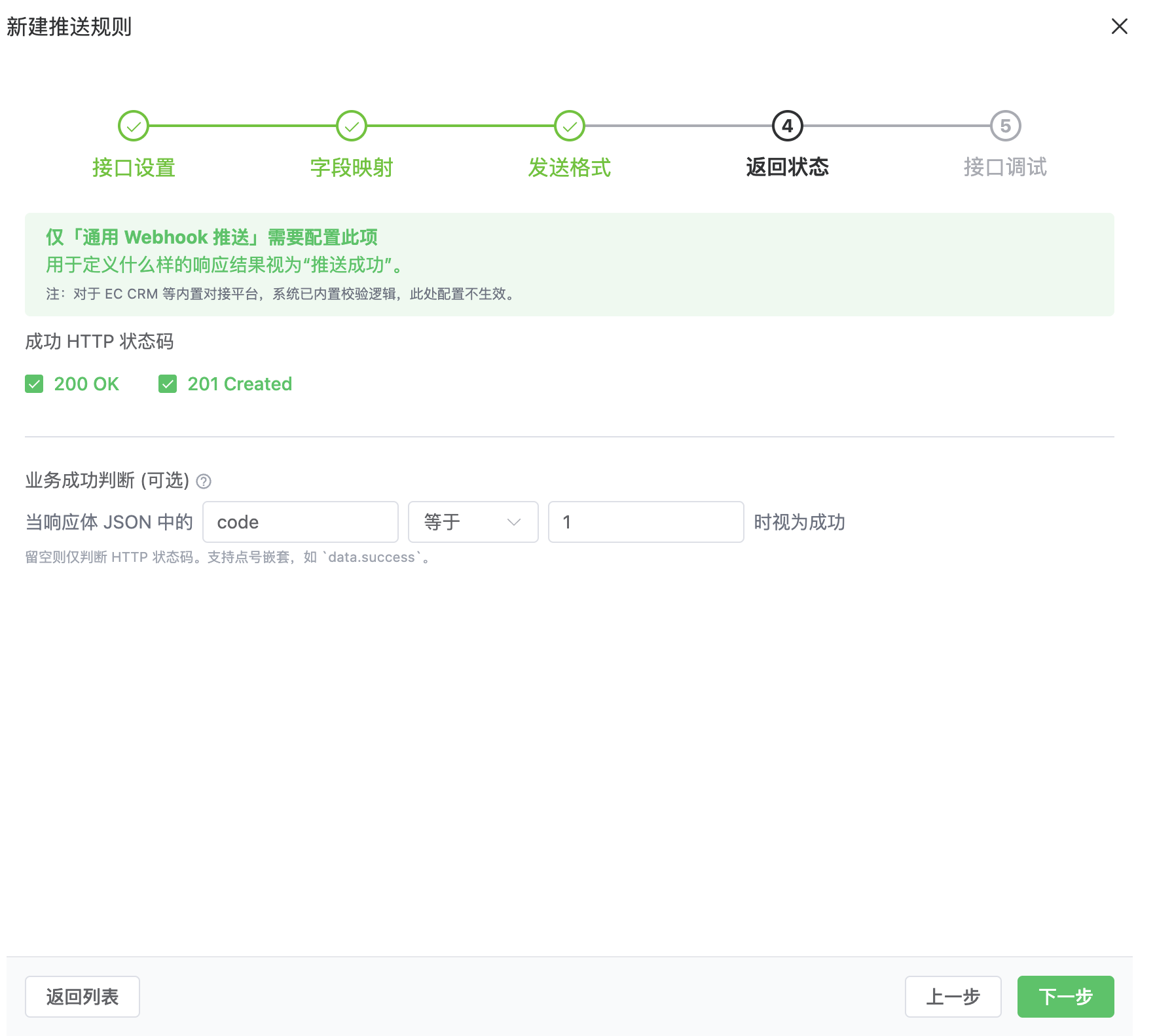Click the step 5 number circle
Image resolution: width=1155 pixels, height=1036 pixels.
1005,126
